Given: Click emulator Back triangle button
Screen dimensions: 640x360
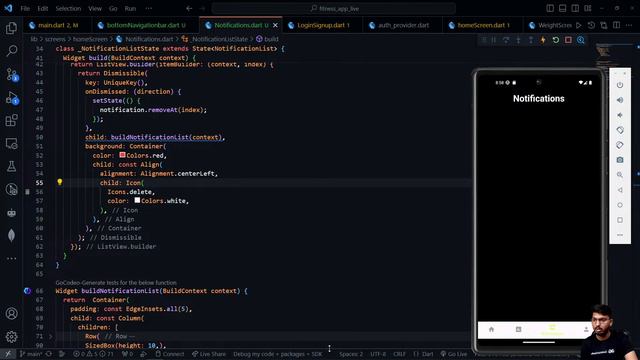Looking at the screenshot, I should [x=620, y=190].
